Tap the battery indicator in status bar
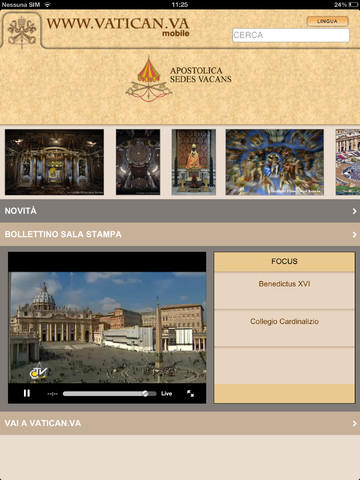This screenshot has width=360, height=480. click(x=353, y=5)
